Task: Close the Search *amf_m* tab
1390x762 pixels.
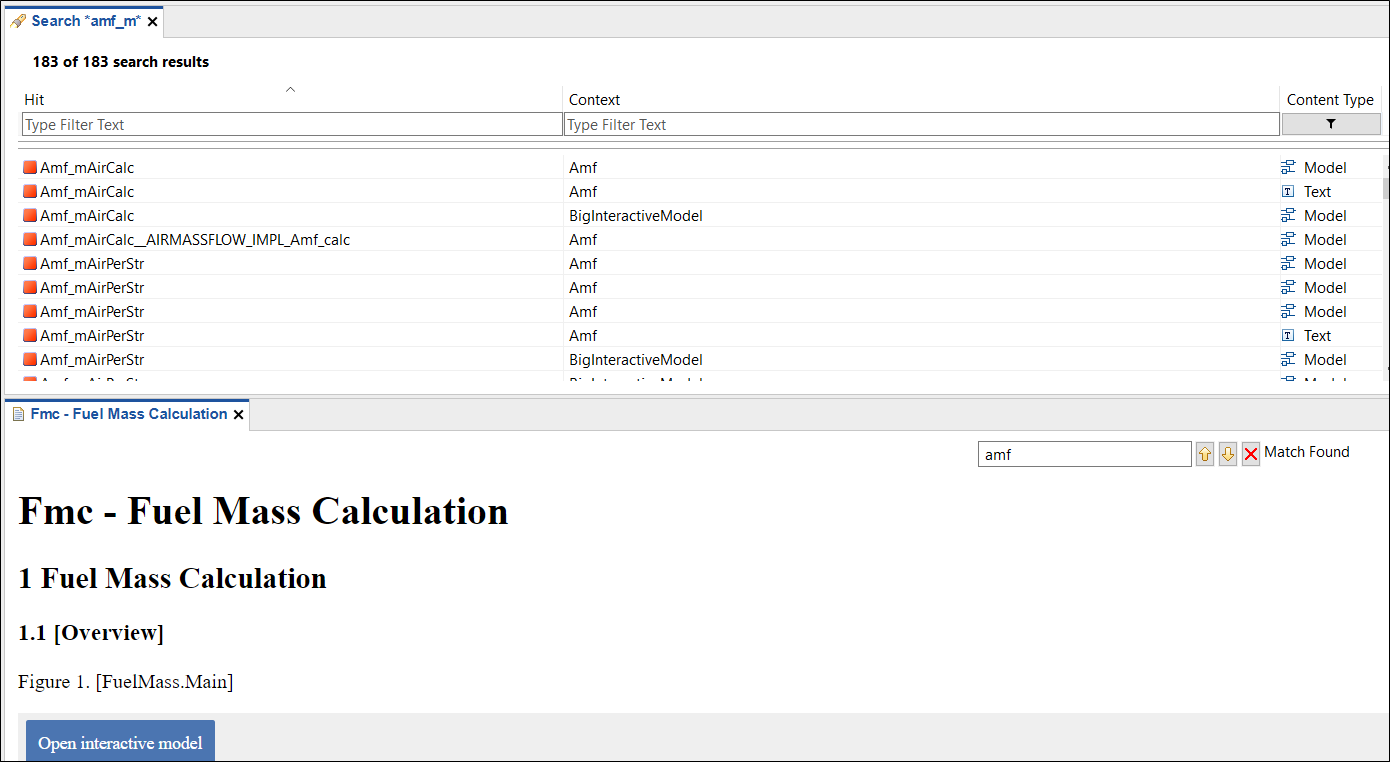Action: pyautogui.click(x=153, y=21)
